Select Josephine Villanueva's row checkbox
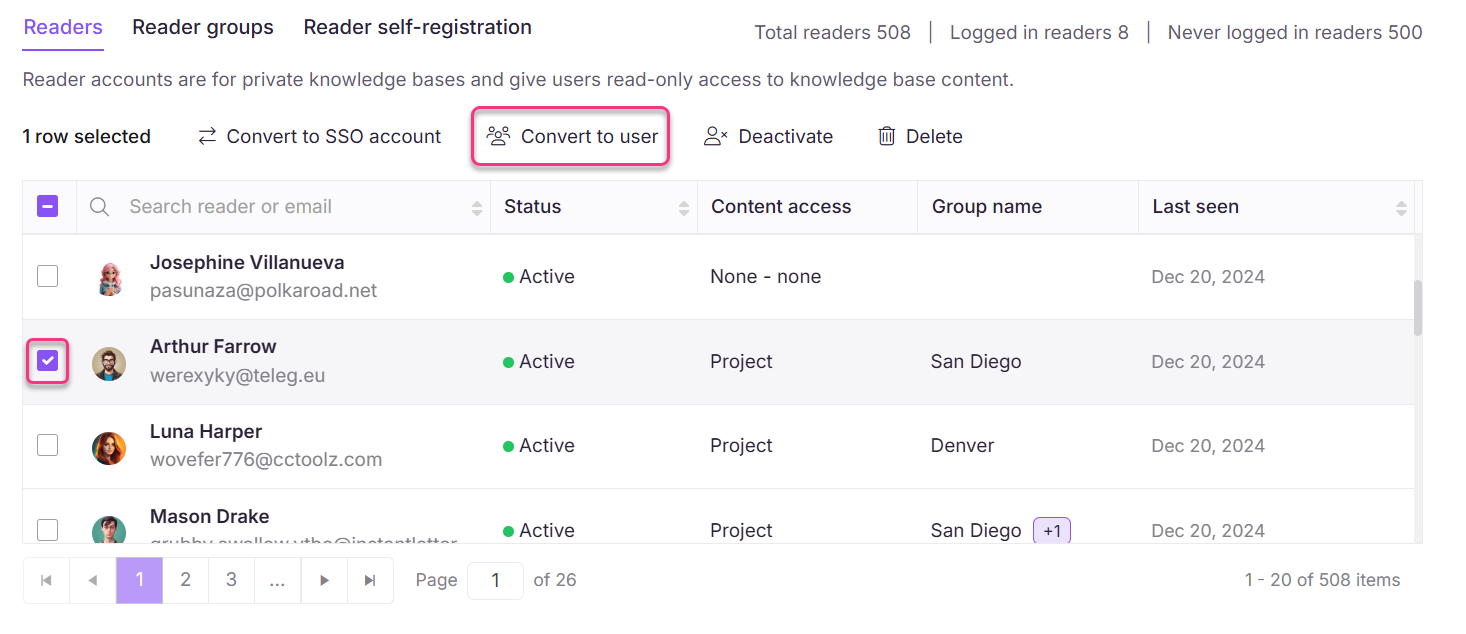The height and width of the screenshot is (634, 1466). [x=47, y=275]
